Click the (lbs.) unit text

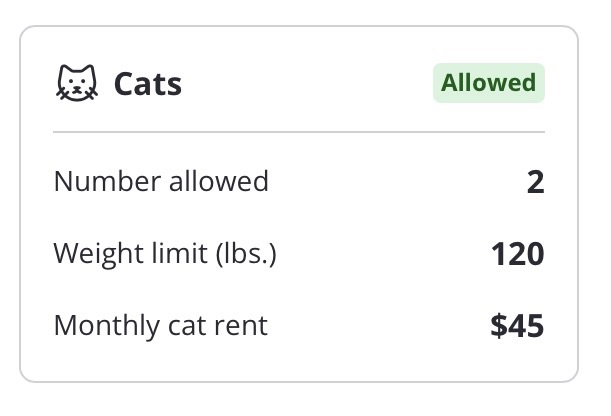click(245, 254)
